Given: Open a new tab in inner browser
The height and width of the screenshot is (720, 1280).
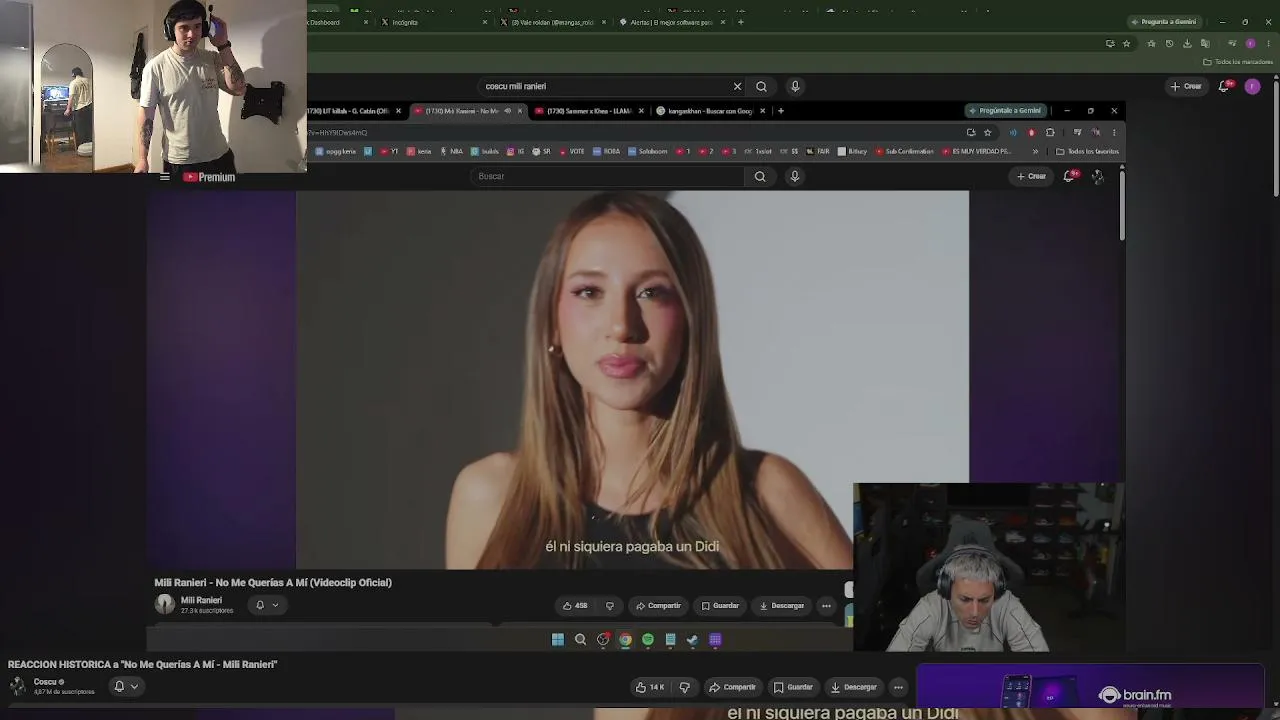Looking at the screenshot, I should (780, 111).
